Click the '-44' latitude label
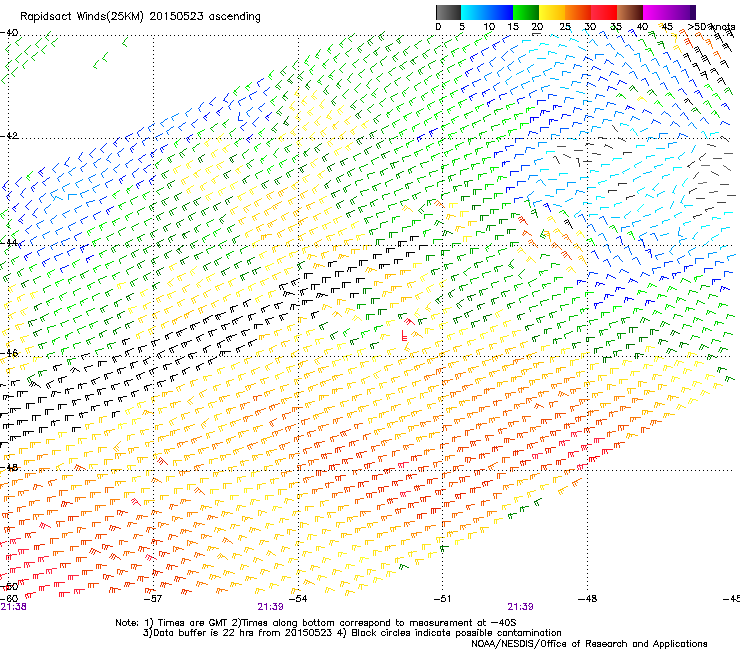Image resolution: width=740 pixels, height=650 pixels. click(x=9, y=243)
